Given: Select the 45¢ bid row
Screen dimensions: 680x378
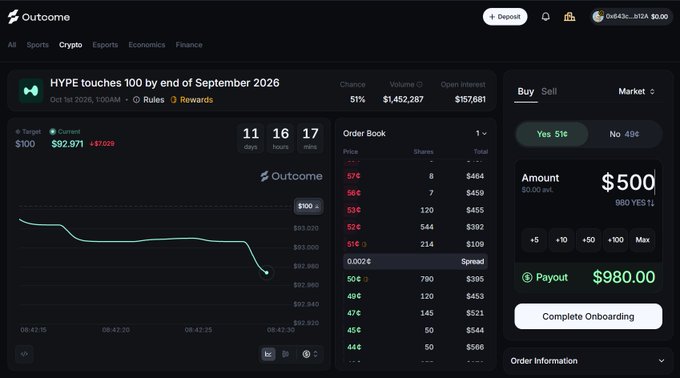Looking at the screenshot, I should pos(415,330).
